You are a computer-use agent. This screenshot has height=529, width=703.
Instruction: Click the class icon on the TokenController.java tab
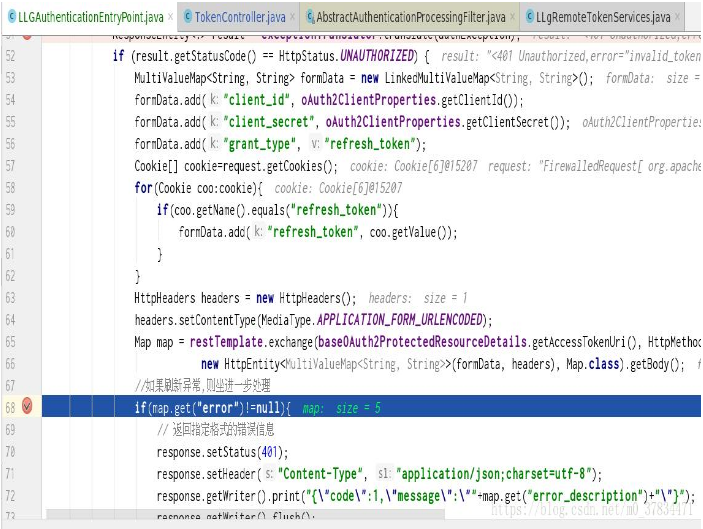click(188, 17)
